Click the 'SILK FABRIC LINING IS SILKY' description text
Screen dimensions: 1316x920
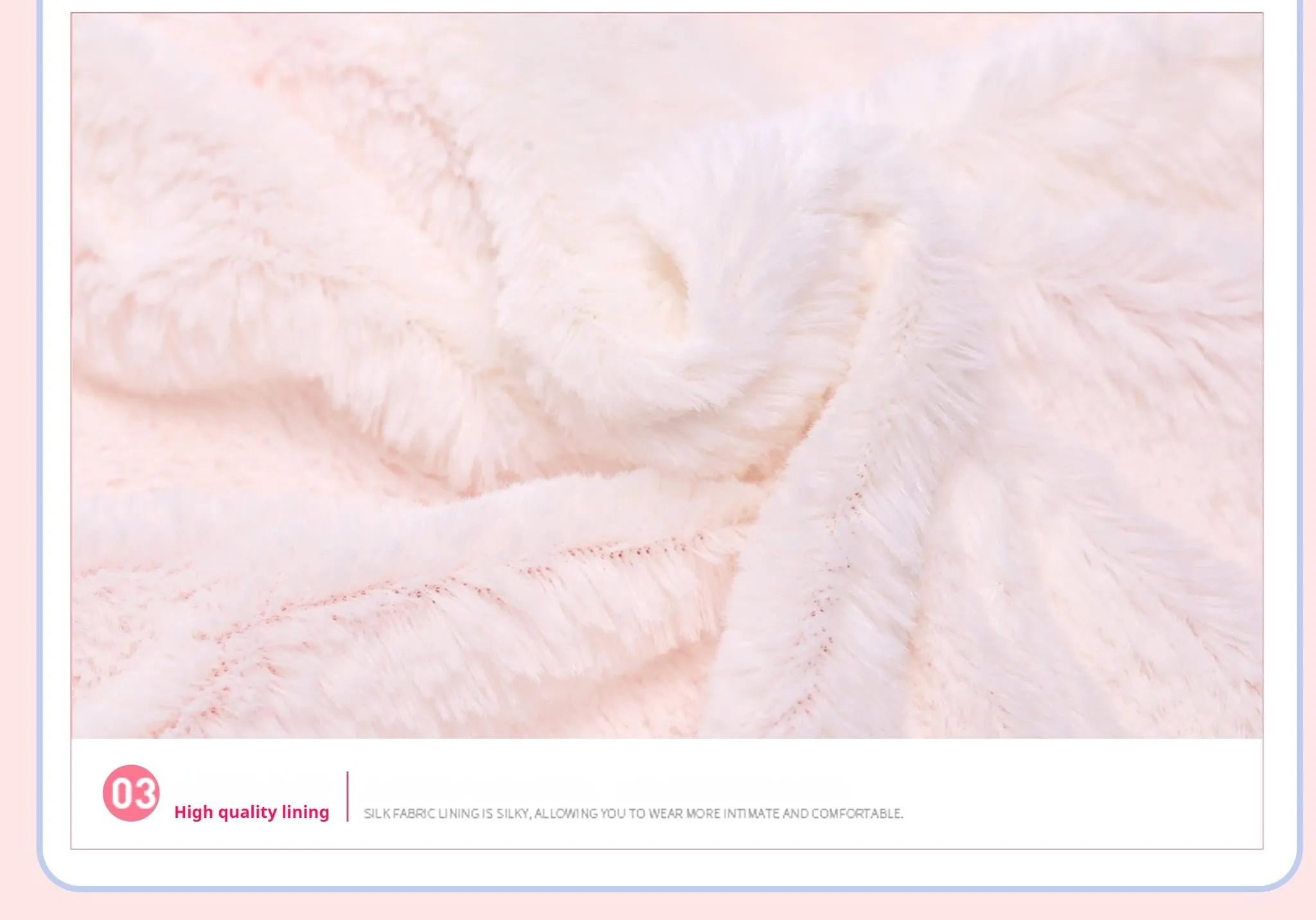click(x=633, y=813)
